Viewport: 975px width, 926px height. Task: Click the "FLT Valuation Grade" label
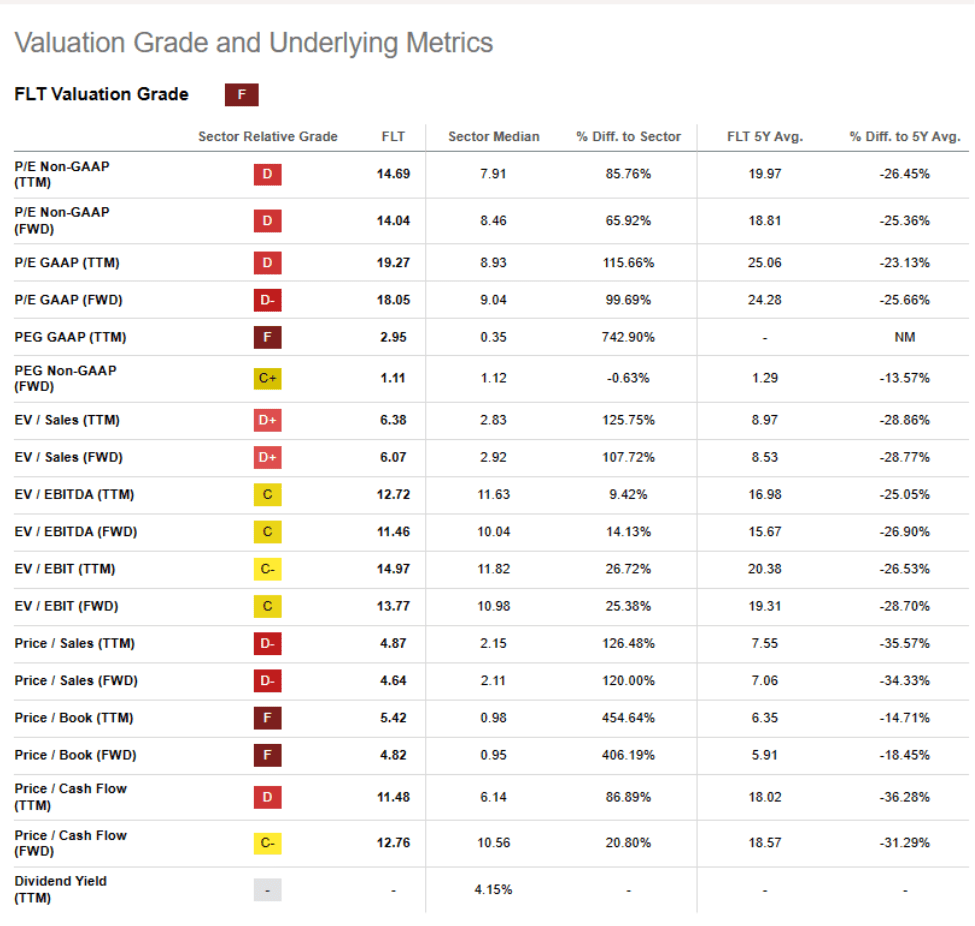[101, 94]
